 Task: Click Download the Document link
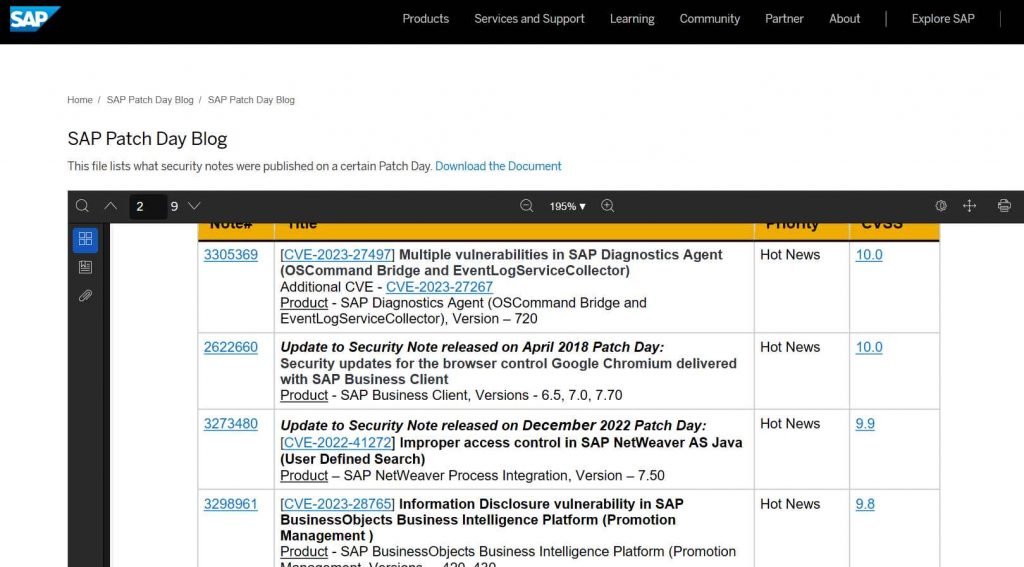point(498,166)
